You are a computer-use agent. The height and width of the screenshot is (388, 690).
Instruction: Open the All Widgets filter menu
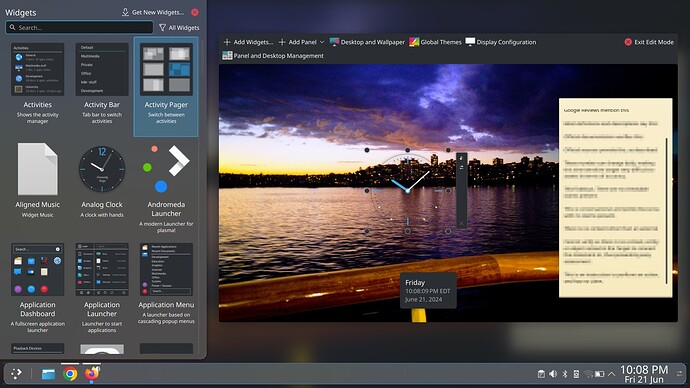179,28
